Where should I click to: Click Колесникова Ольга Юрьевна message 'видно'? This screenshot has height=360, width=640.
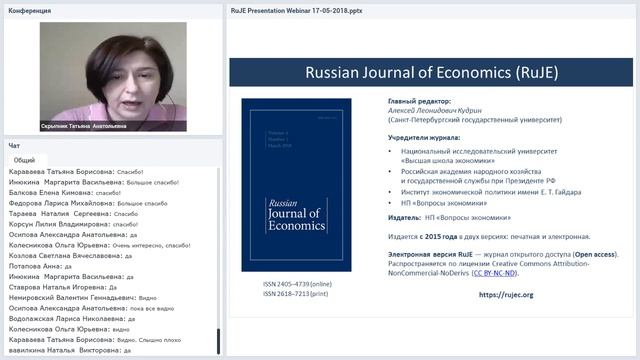[69, 329]
